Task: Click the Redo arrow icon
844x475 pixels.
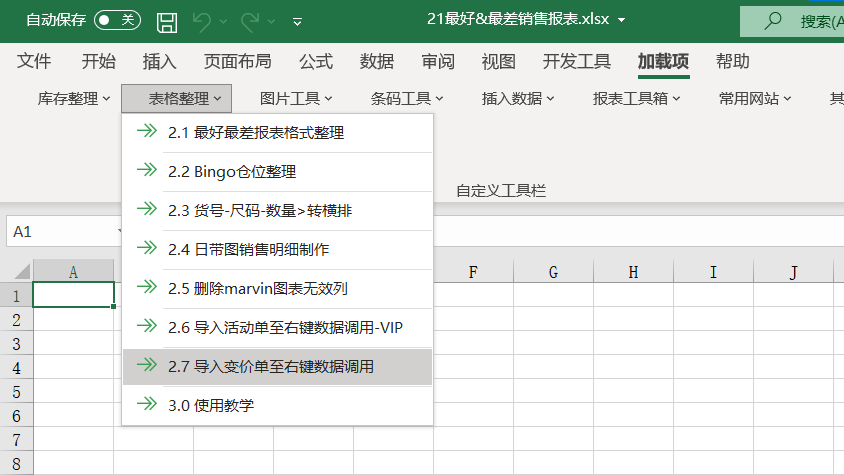Action: click(250, 22)
